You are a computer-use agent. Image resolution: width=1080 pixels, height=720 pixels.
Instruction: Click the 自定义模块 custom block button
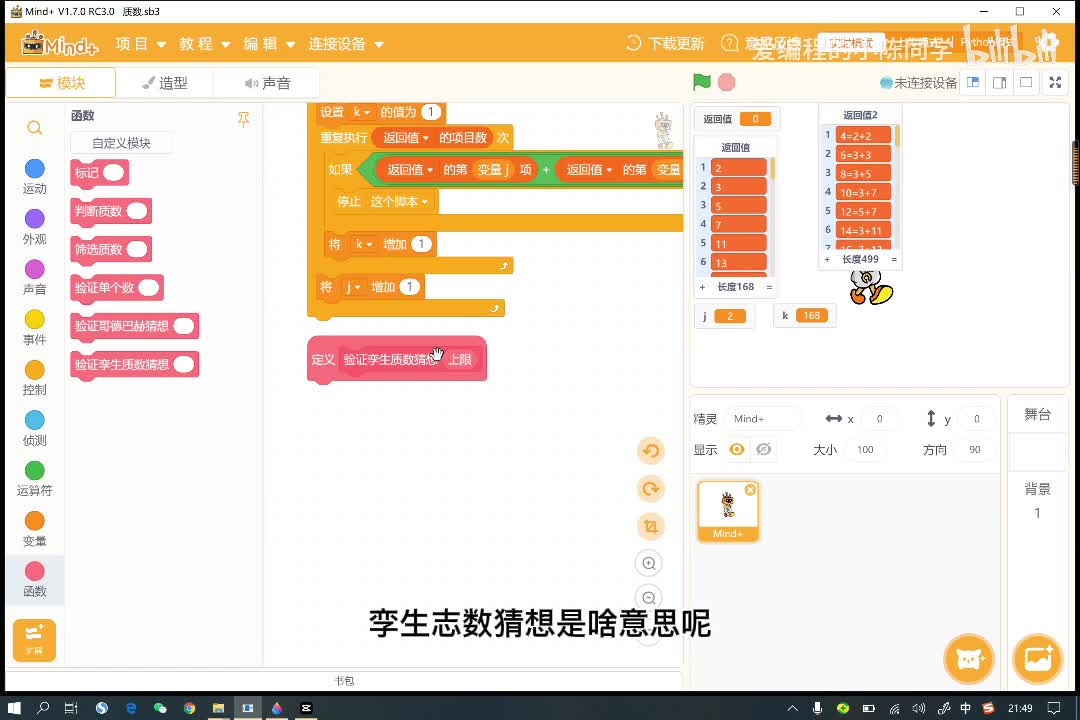[121, 143]
